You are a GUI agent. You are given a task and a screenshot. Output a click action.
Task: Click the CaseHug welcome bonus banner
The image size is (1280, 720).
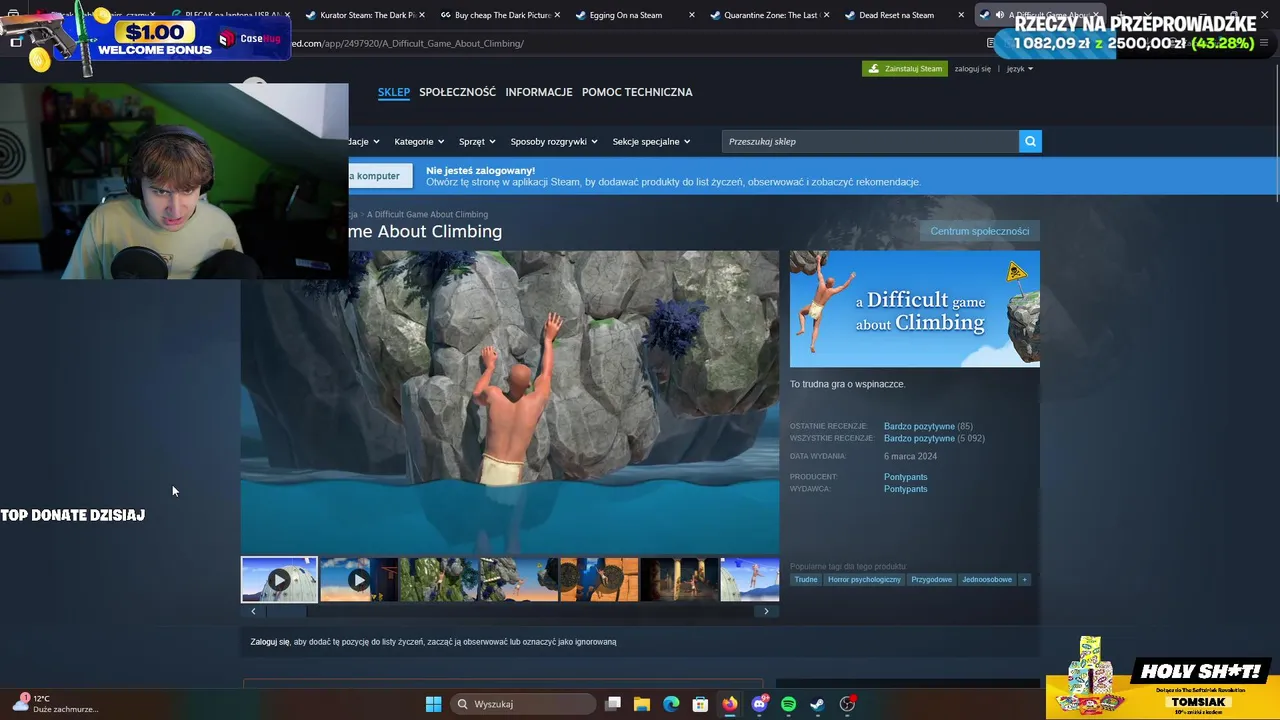pos(148,38)
